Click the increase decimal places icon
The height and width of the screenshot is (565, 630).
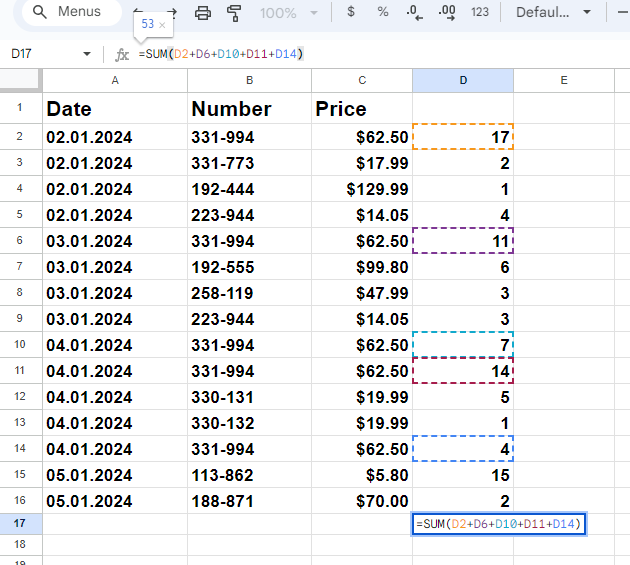pyautogui.click(x=447, y=12)
